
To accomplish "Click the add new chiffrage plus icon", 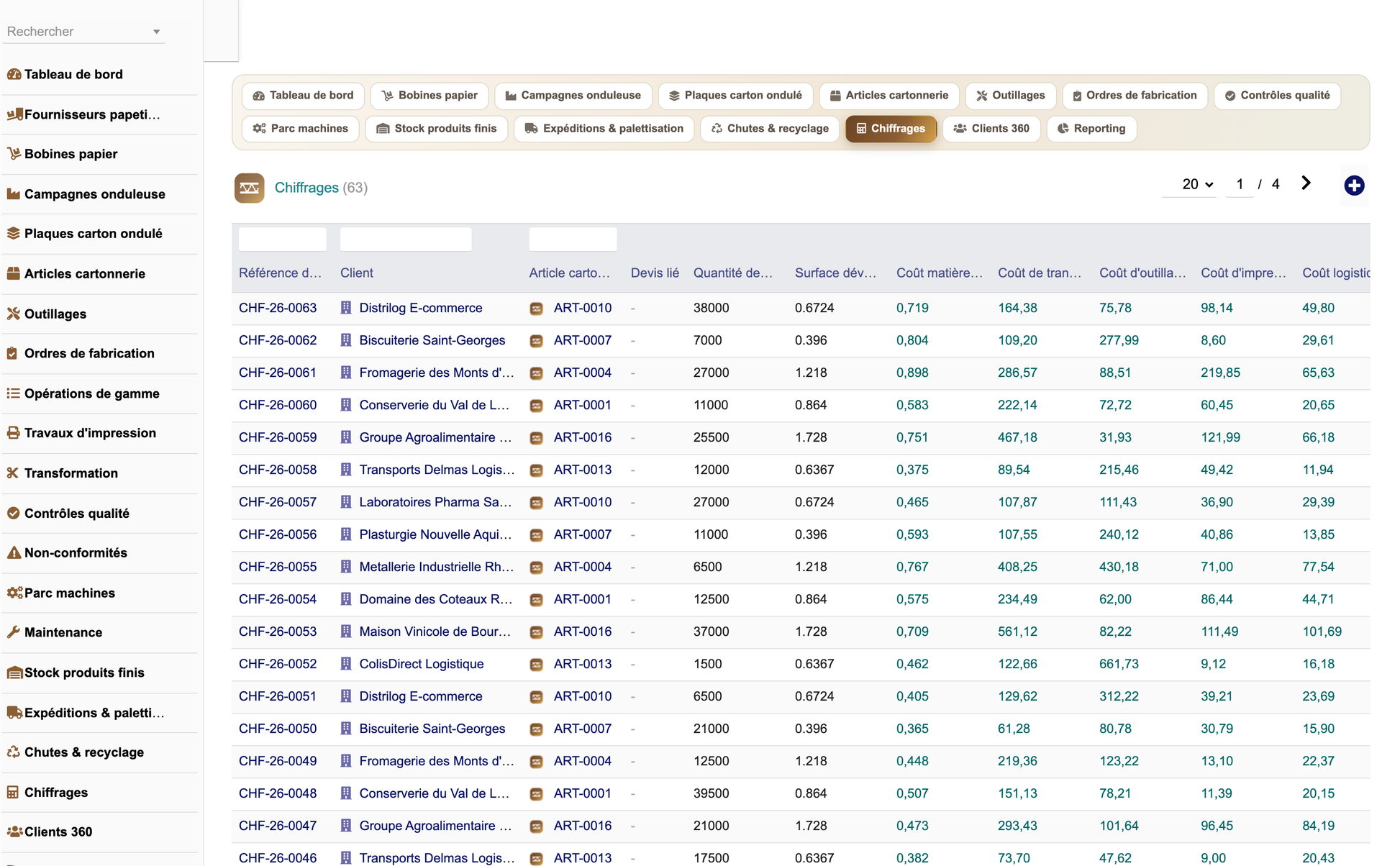I will click(1354, 186).
